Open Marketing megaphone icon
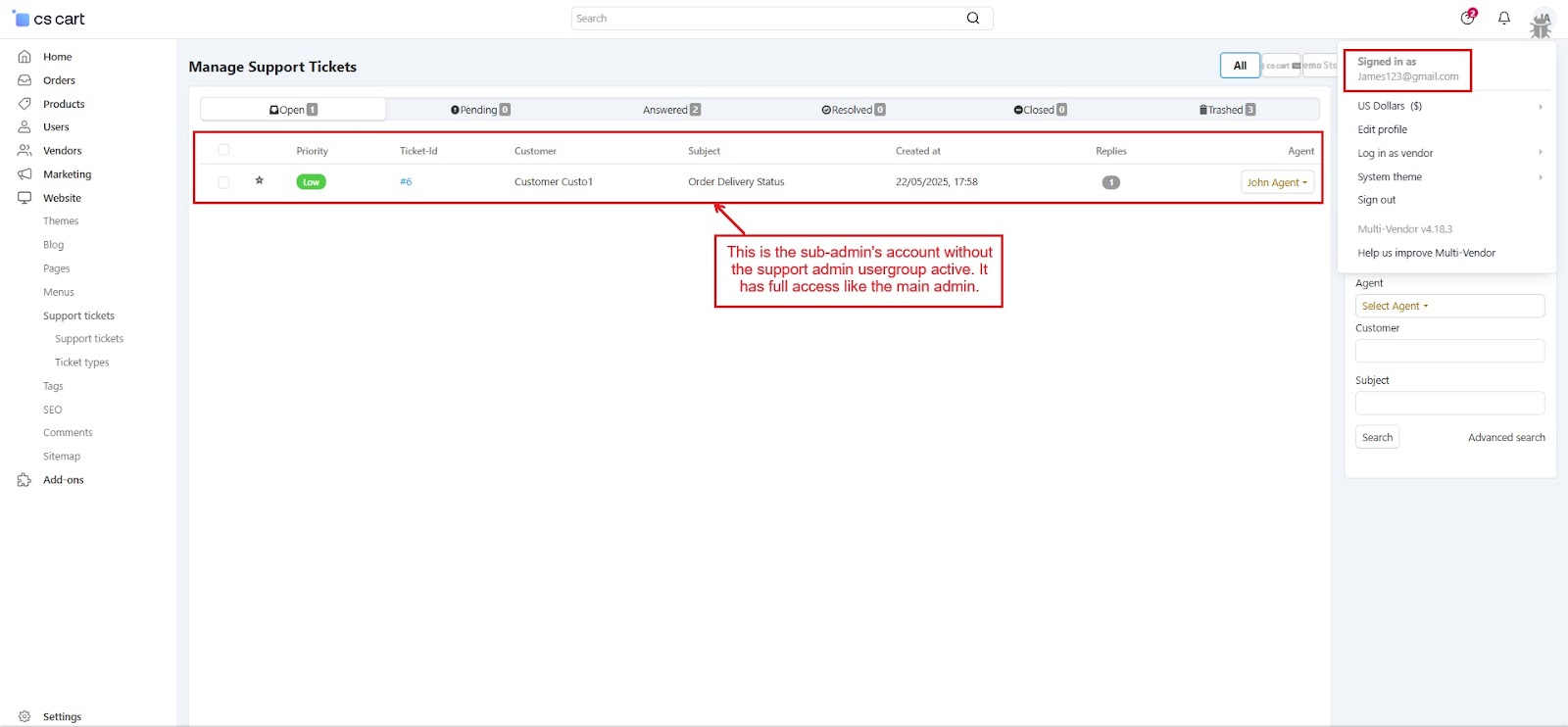The image size is (1568, 727). click(24, 174)
